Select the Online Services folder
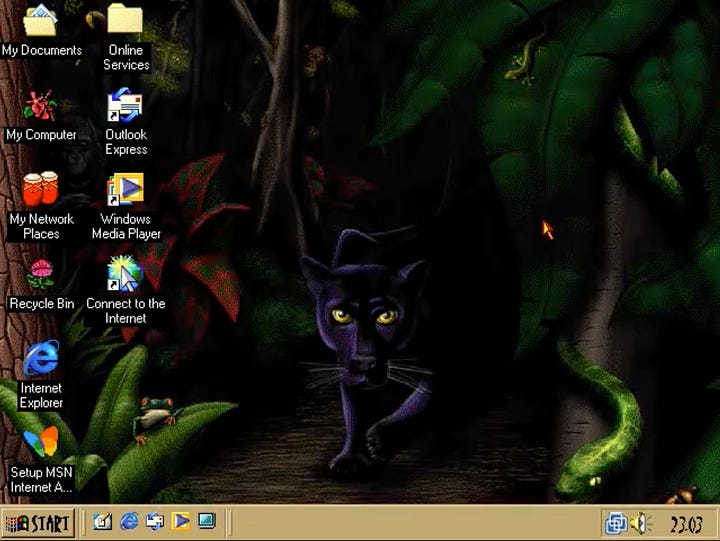Screen dimensions: 720x541 coord(125,18)
